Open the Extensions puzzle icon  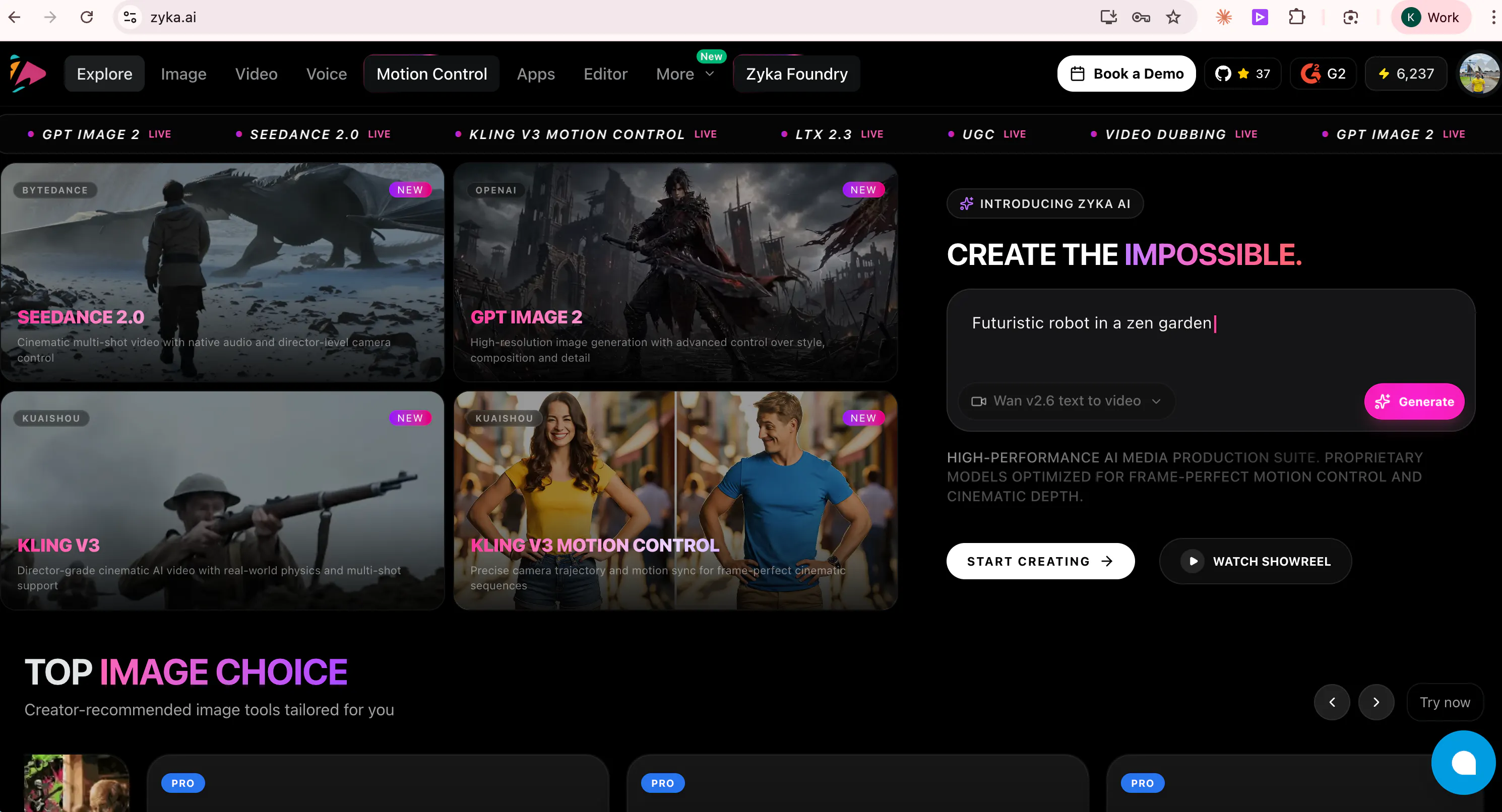pos(1296,18)
